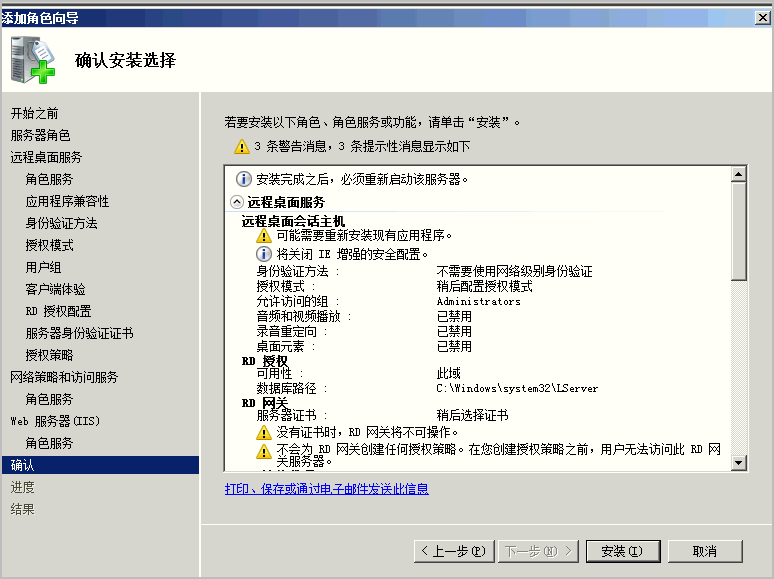This screenshot has height=579, width=774.
Task: Click the Administrators value
Action: point(478,301)
